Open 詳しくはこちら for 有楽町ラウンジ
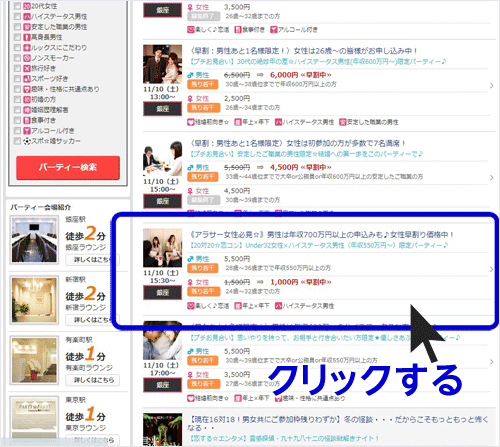The height and width of the screenshot is (447, 500). (94, 380)
